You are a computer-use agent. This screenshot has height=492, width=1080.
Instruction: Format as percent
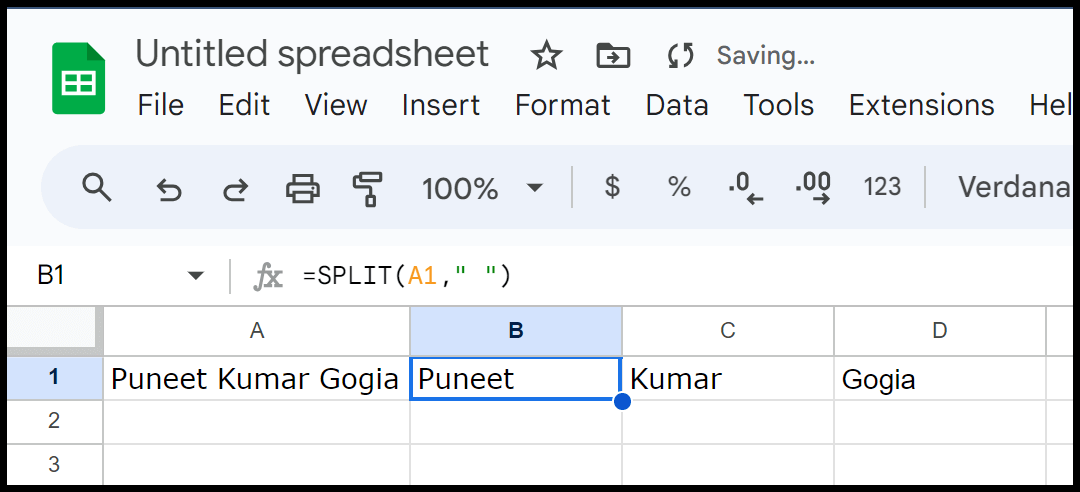[679, 186]
